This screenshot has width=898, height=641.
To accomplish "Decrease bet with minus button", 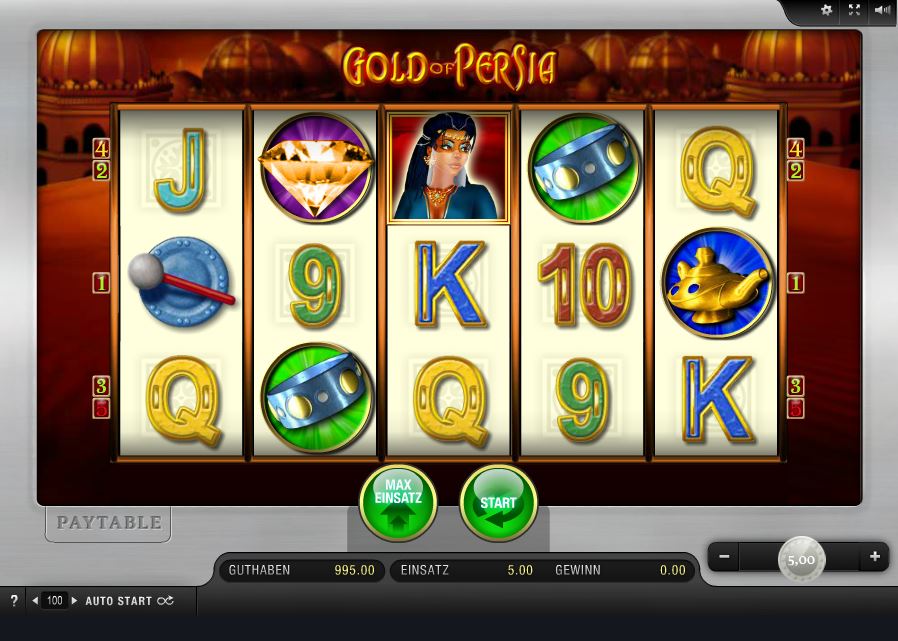I will point(724,557).
